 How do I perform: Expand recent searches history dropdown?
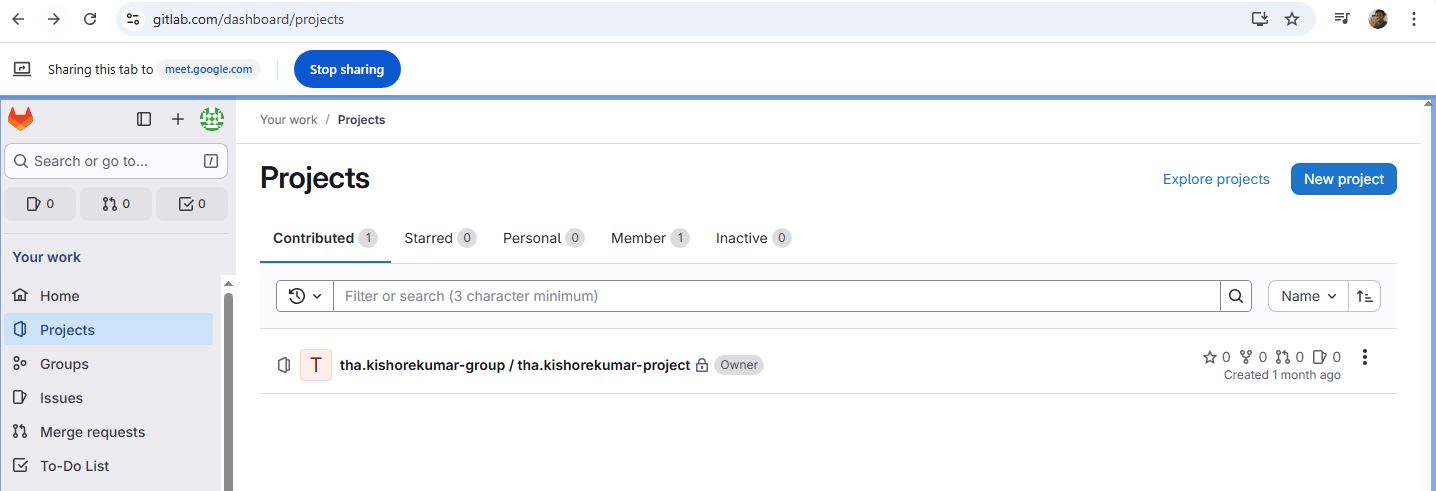(x=305, y=296)
